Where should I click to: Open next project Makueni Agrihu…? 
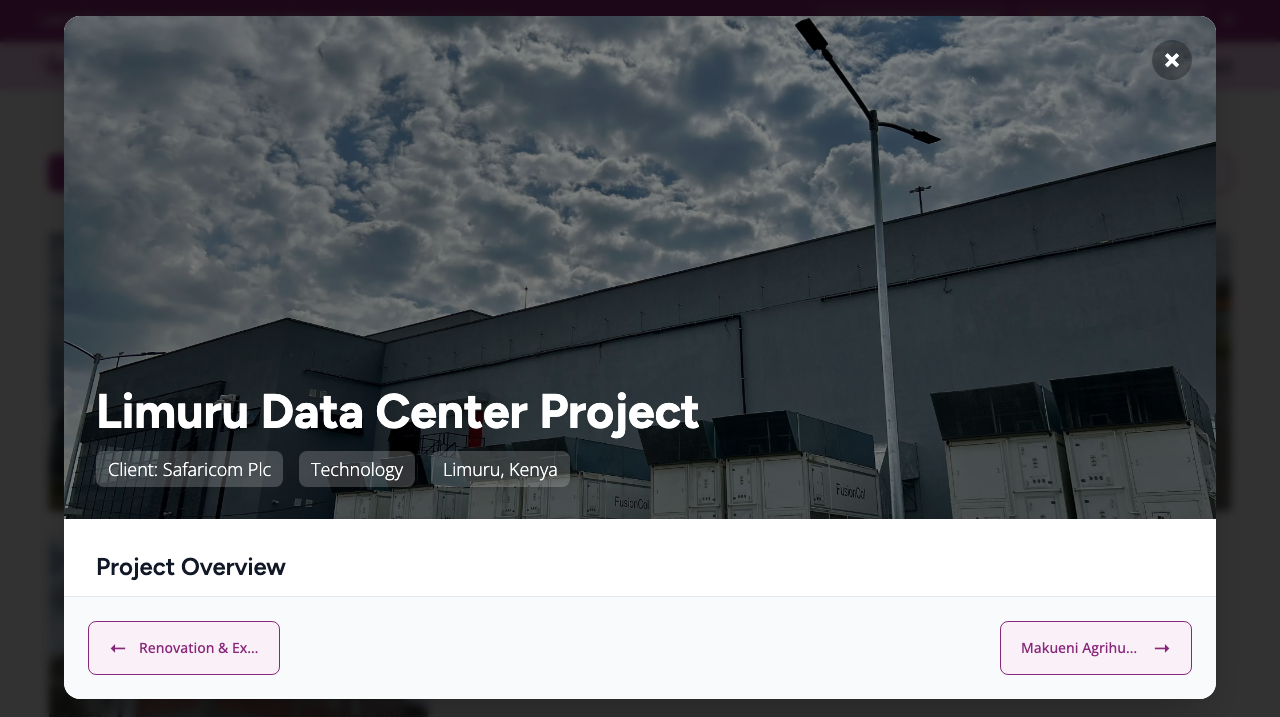(x=1096, y=648)
